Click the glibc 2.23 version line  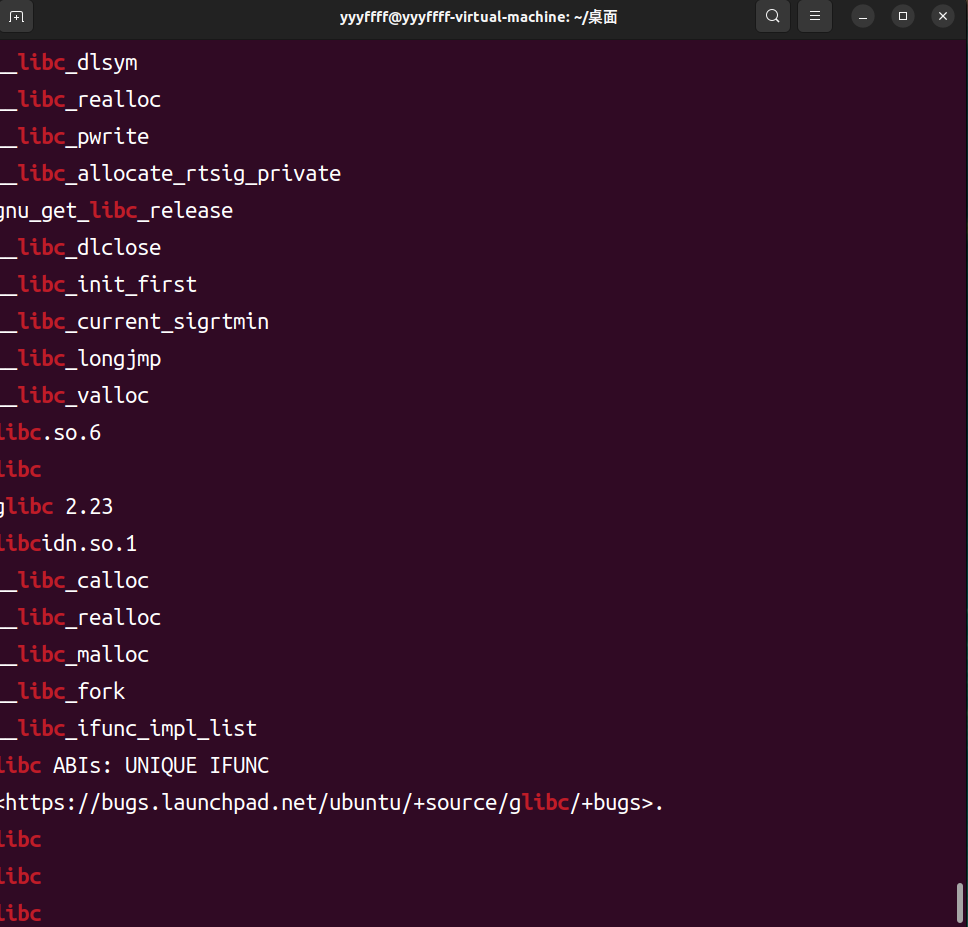pos(57,507)
